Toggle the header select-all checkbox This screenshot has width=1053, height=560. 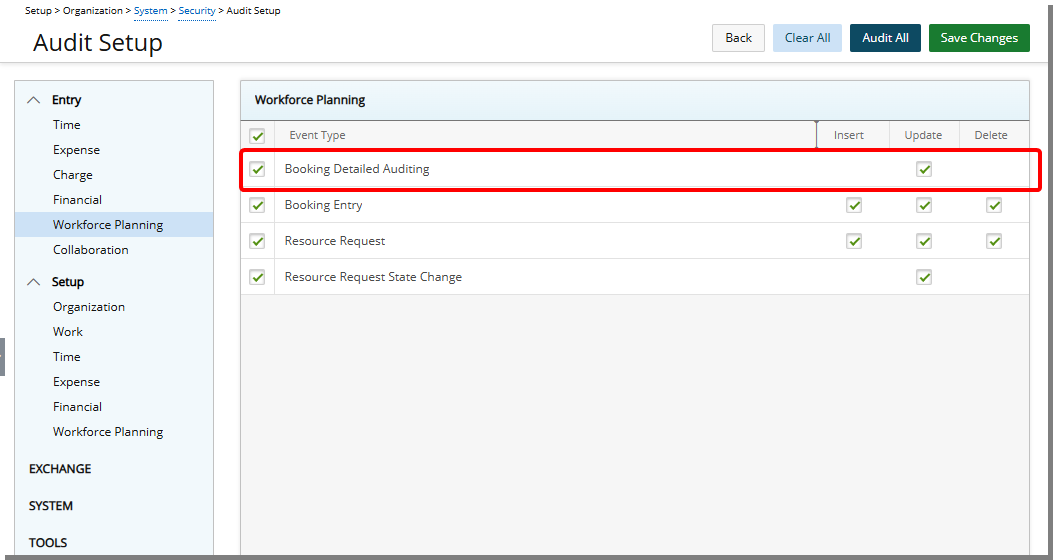pyautogui.click(x=257, y=136)
